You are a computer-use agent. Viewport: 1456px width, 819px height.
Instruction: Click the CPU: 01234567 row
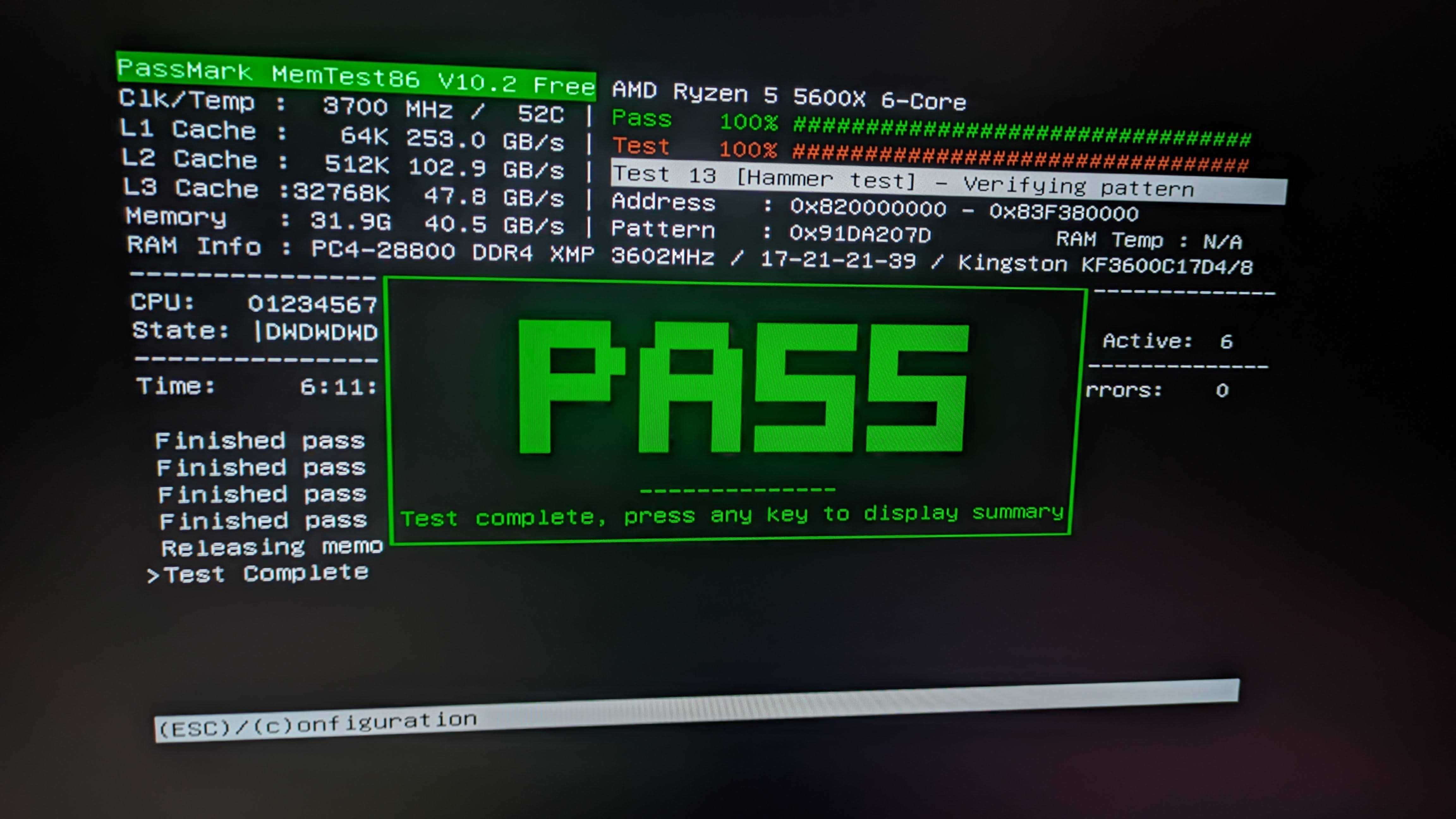(254, 304)
